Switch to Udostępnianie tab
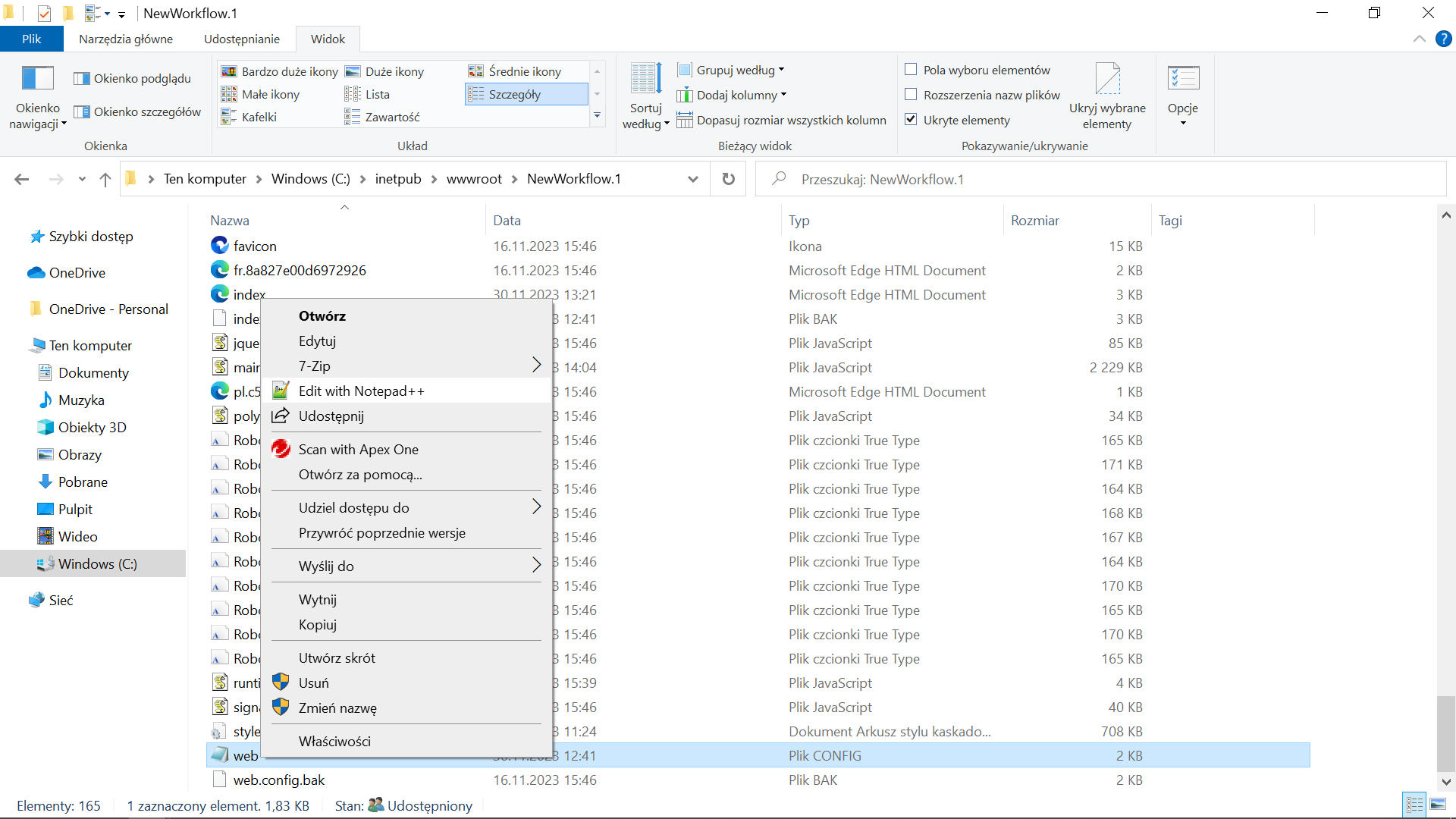Screen dimensions: 1456x819 click(242, 39)
